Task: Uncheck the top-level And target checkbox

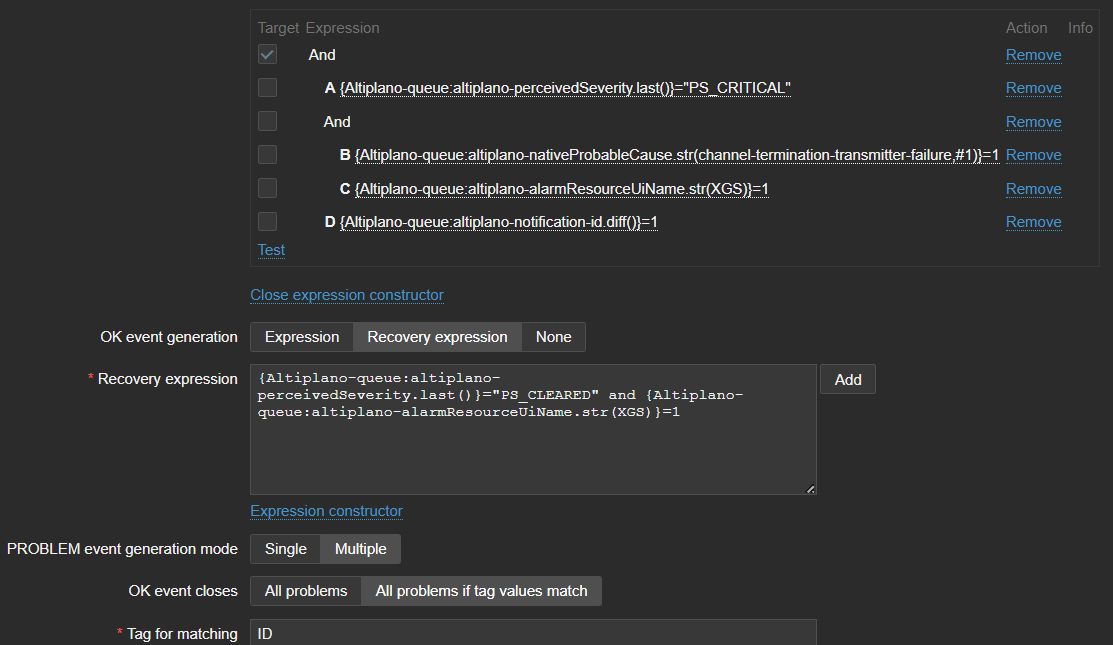Action: click(x=267, y=55)
